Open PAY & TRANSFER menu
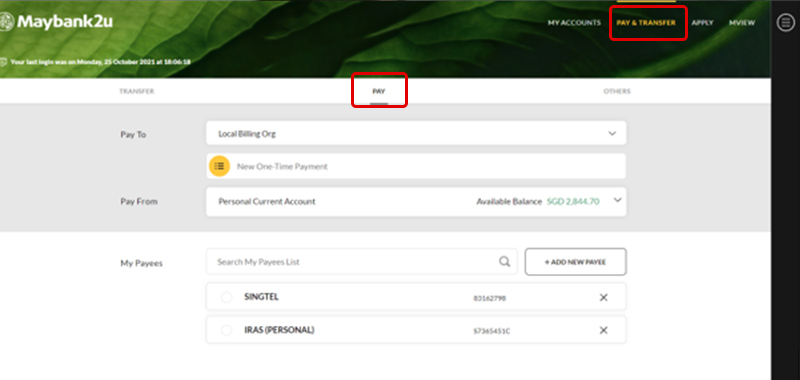Image resolution: width=800 pixels, height=380 pixels. [x=646, y=23]
